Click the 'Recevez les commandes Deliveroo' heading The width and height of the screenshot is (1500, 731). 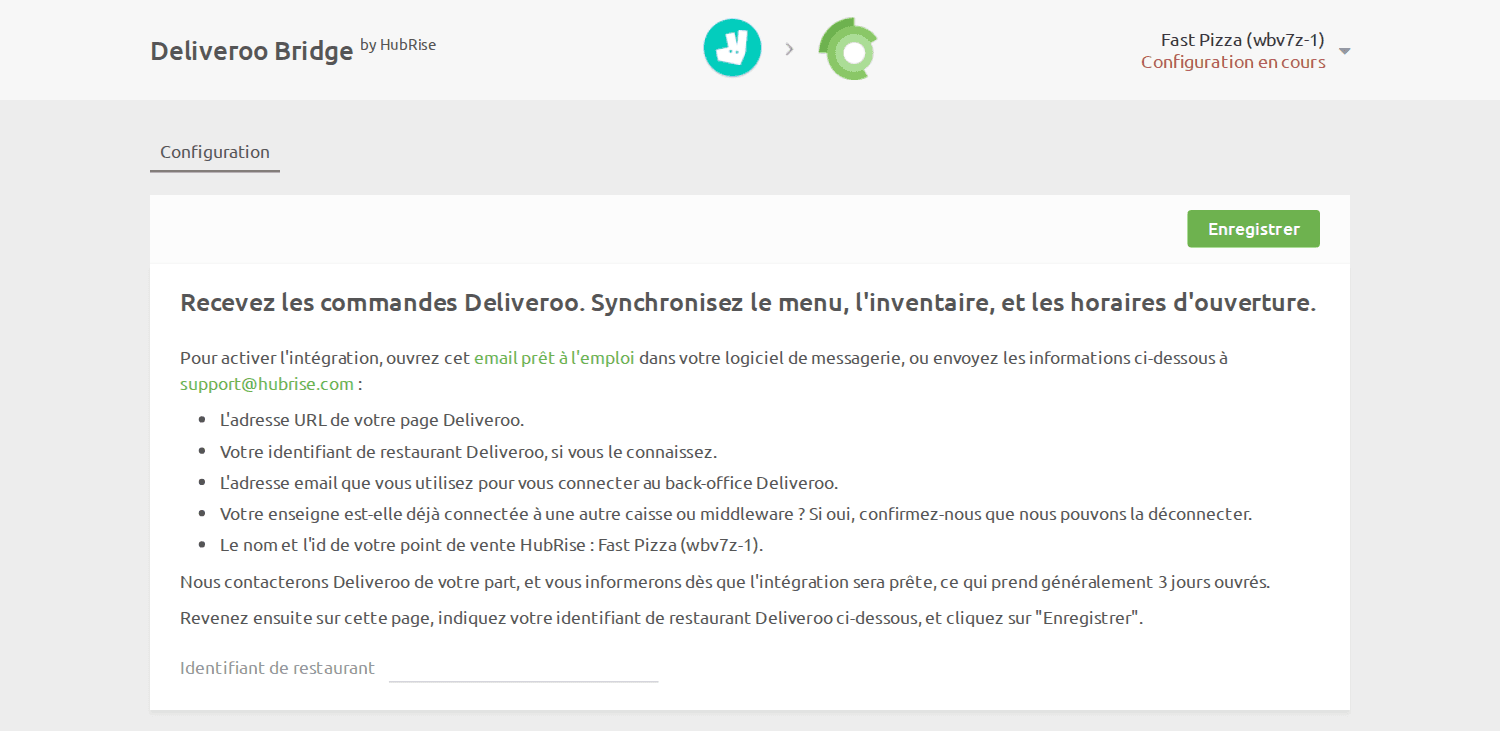click(x=747, y=303)
